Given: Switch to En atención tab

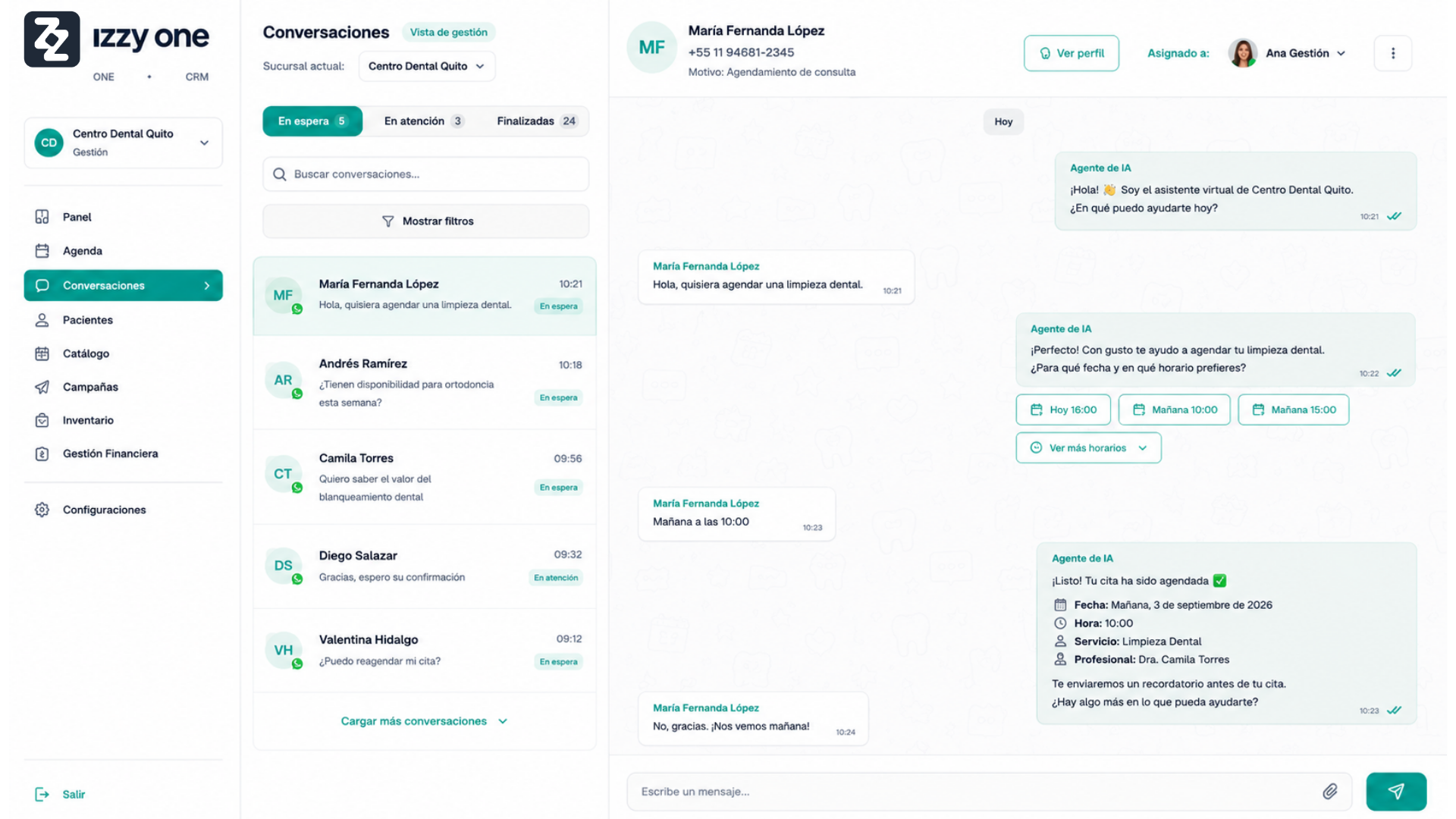Looking at the screenshot, I should point(423,121).
